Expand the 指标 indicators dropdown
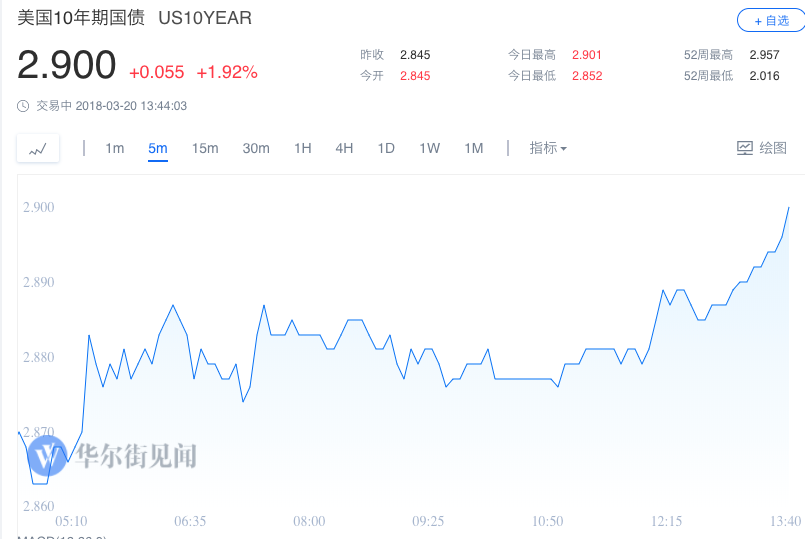Screen dimensions: 805x539 coord(548,148)
